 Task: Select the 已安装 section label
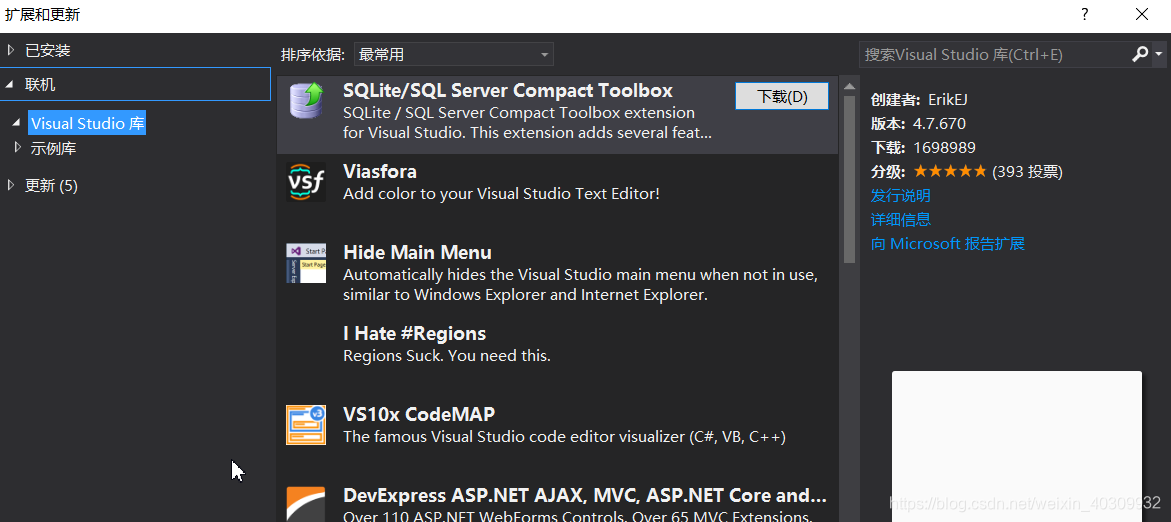click(48, 51)
